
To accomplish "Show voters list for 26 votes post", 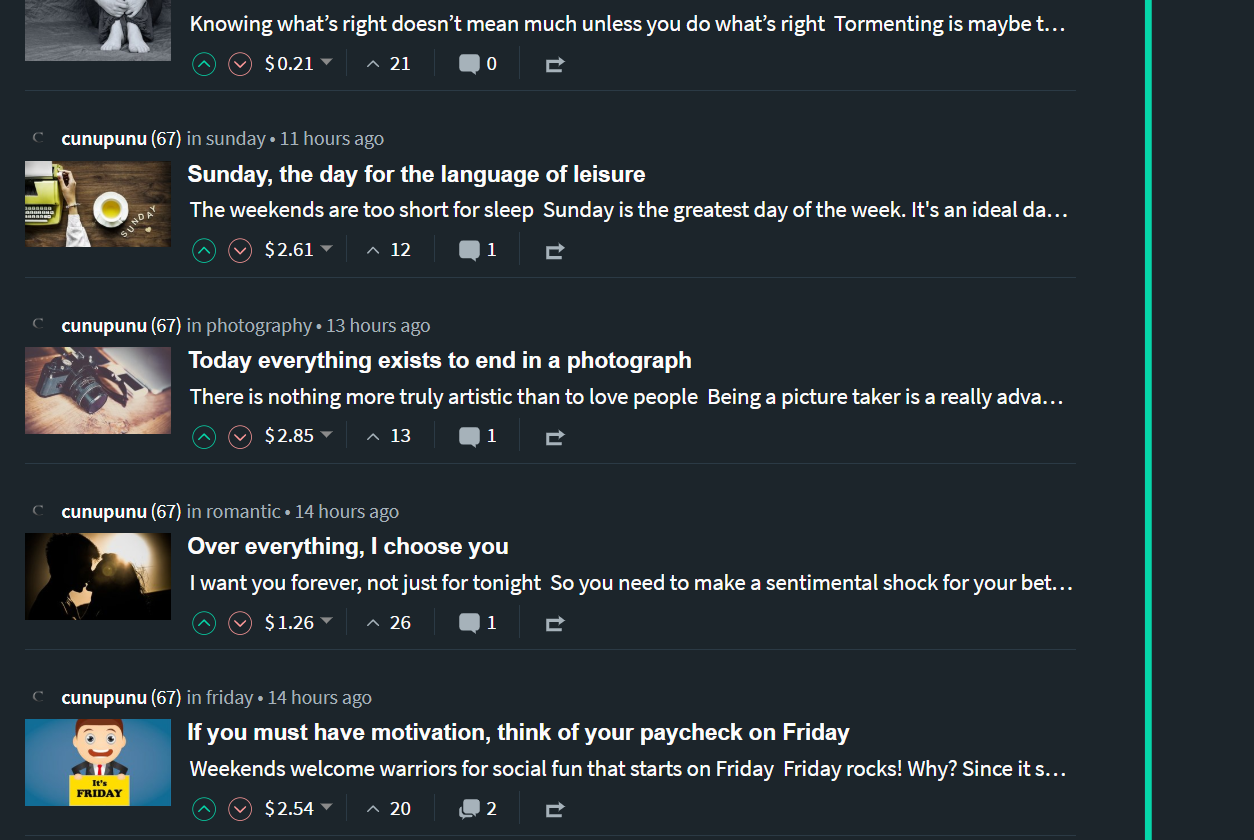I will tap(389, 623).
